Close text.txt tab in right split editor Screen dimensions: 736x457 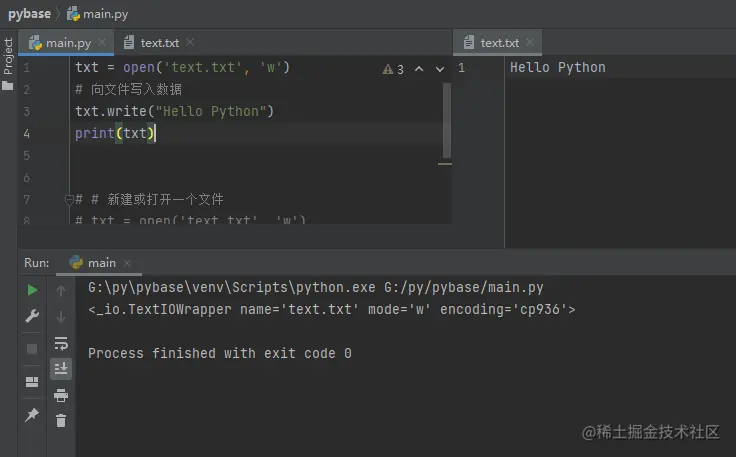coord(530,42)
